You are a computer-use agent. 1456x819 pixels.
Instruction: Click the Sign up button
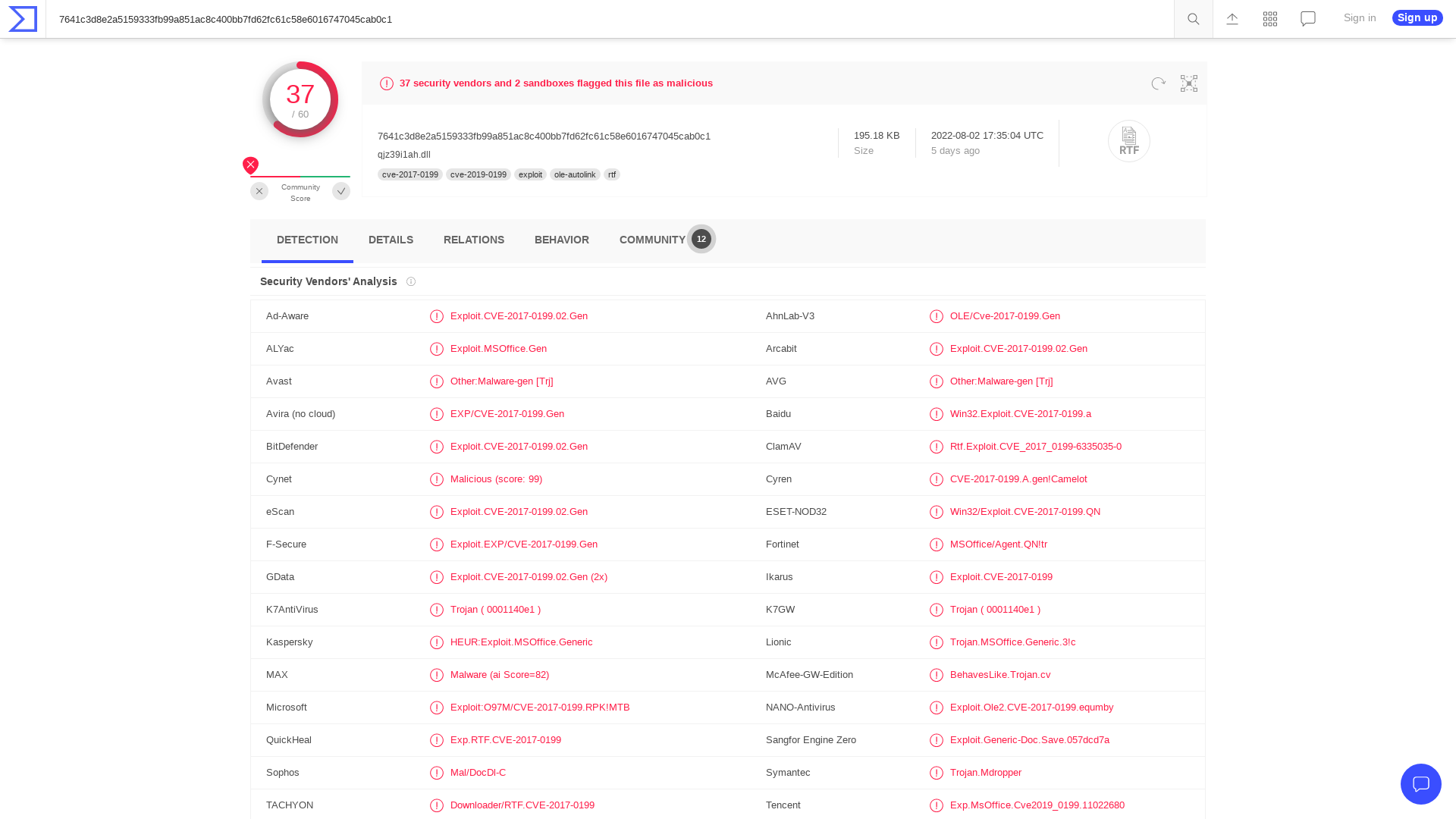tap(1417, 17)
